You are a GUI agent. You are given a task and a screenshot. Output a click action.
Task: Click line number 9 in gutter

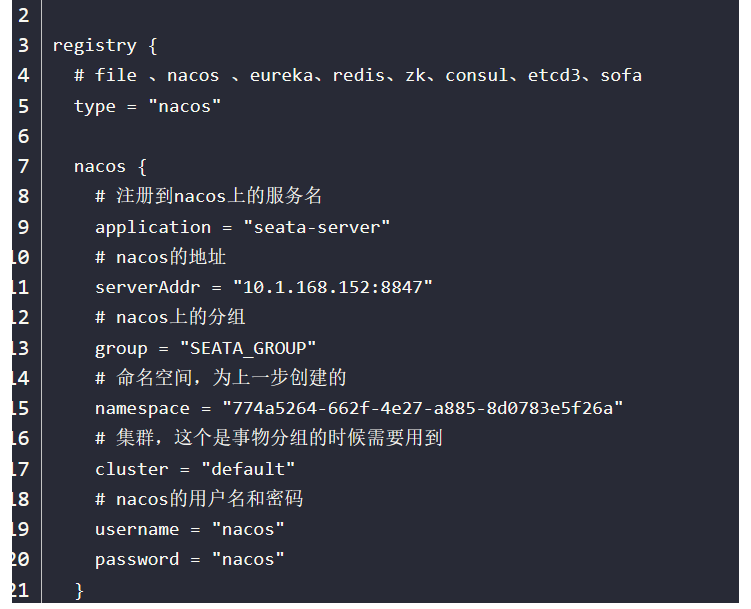23,227
